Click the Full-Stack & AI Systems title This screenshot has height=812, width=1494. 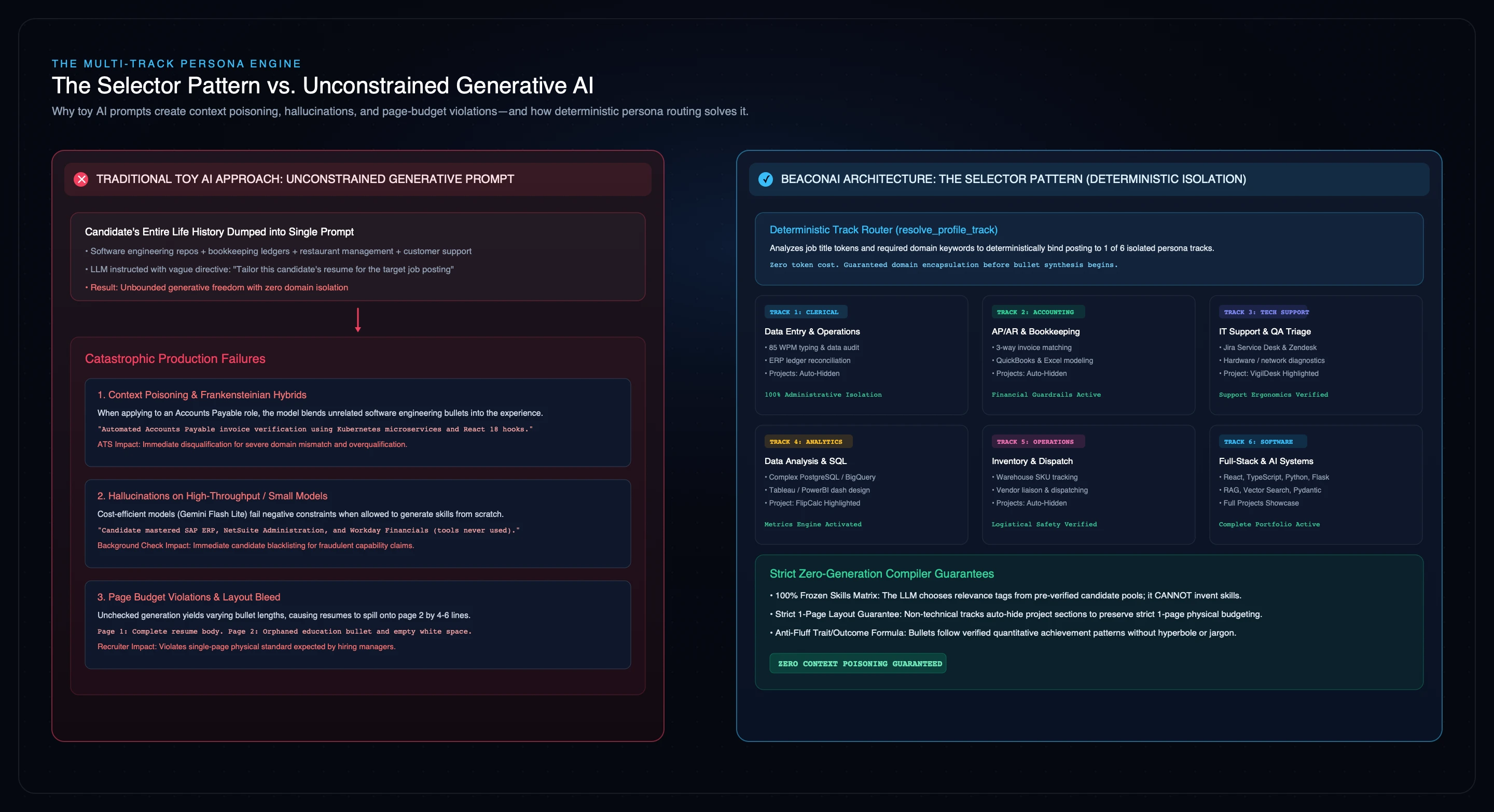click(x=1266, y=461)
